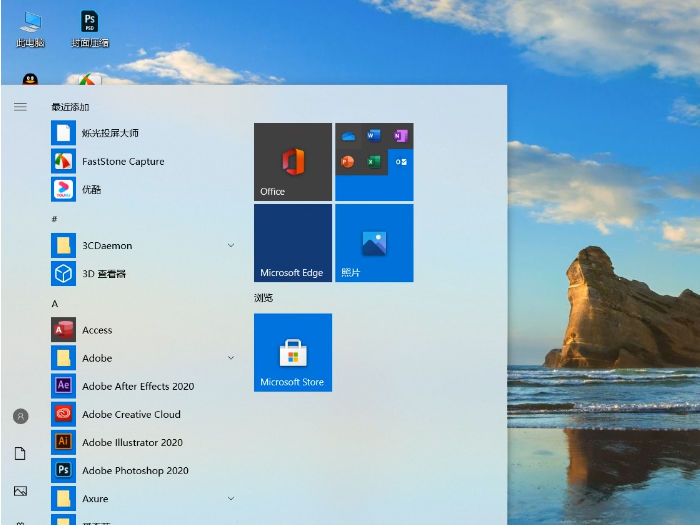Click the 最近添加 section header
The width and height of the screenshot is (700, 525).
click(70, 107)
